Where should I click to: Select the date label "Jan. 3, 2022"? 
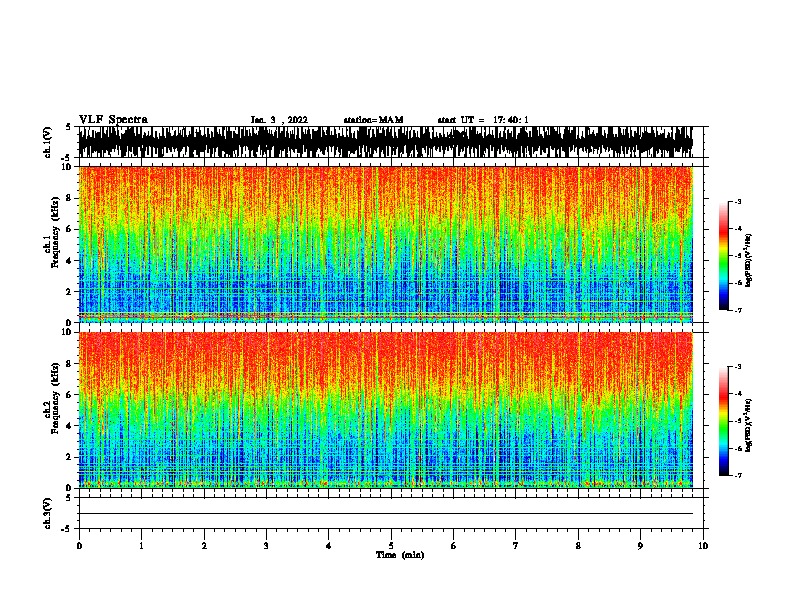(279, 120)
